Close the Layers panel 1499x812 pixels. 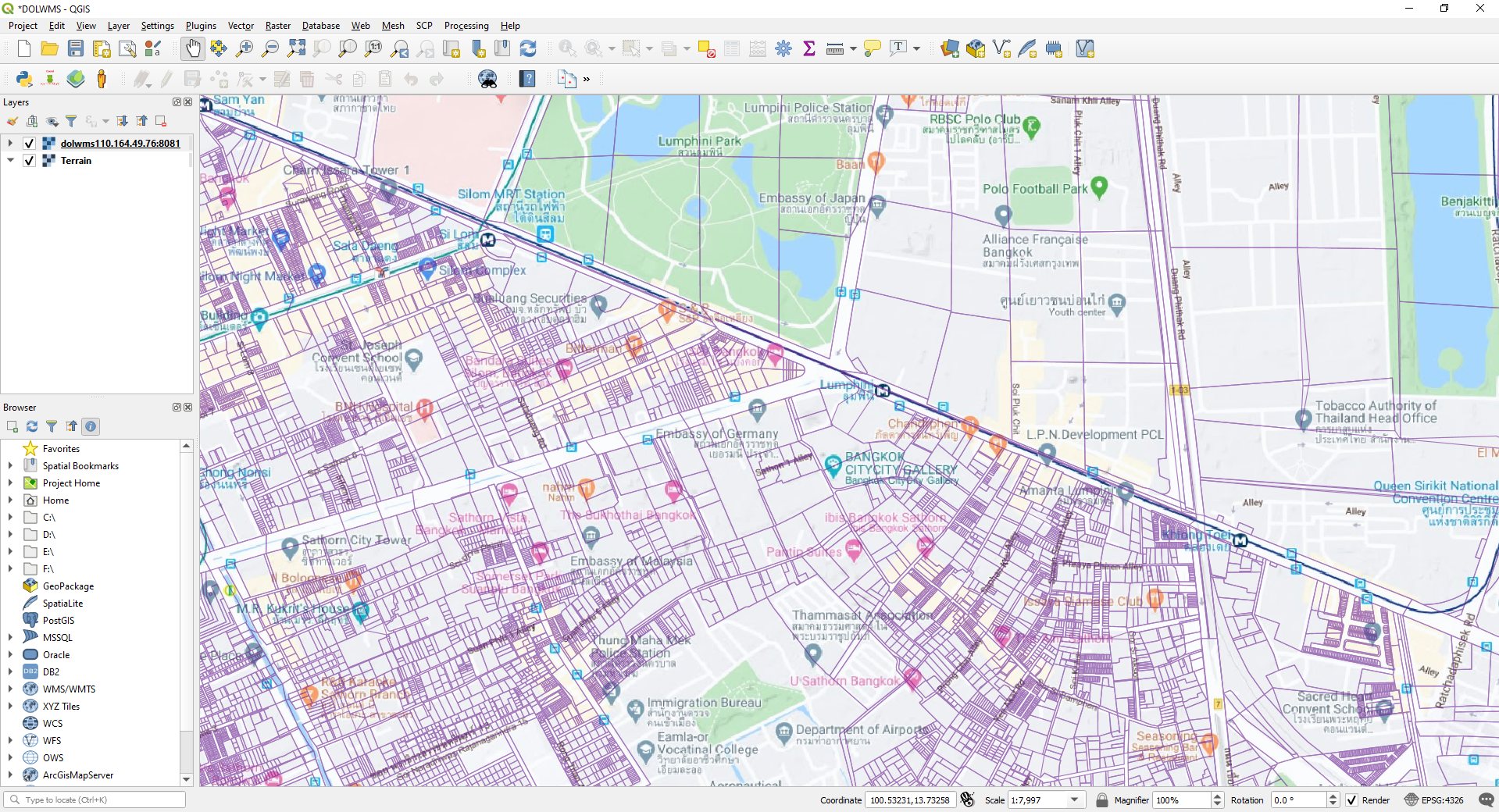tap(187, 102)
